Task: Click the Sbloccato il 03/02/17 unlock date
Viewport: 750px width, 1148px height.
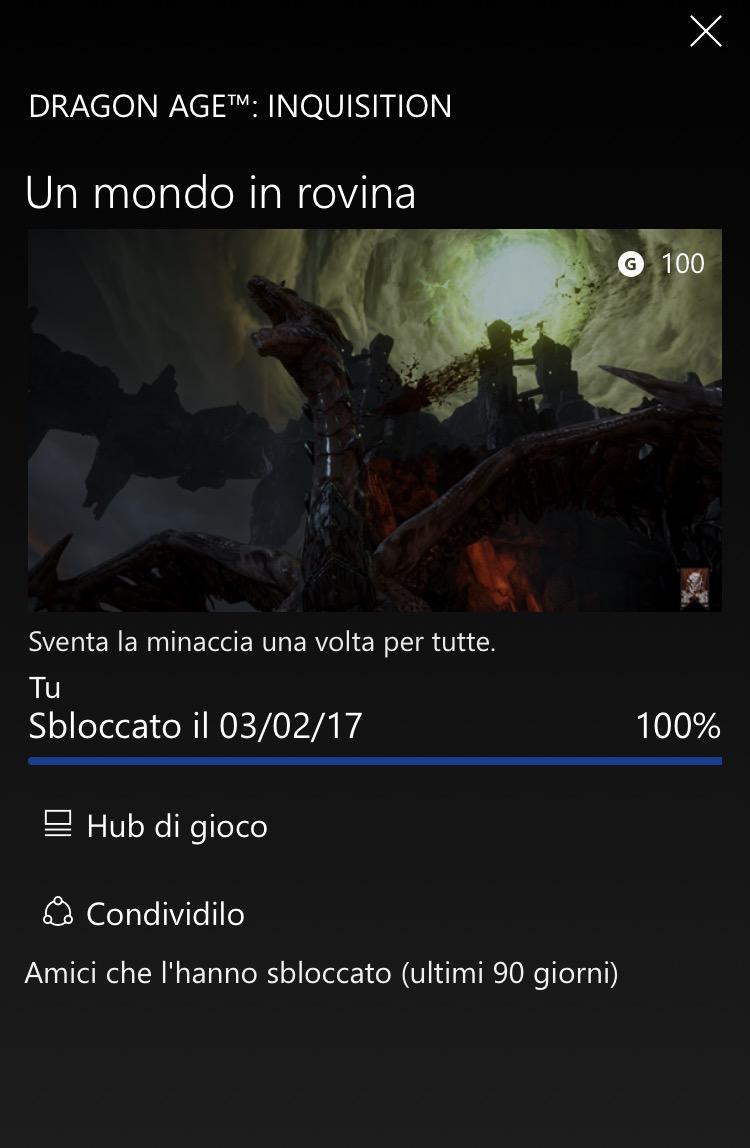Action: click(x=196, y=726)
